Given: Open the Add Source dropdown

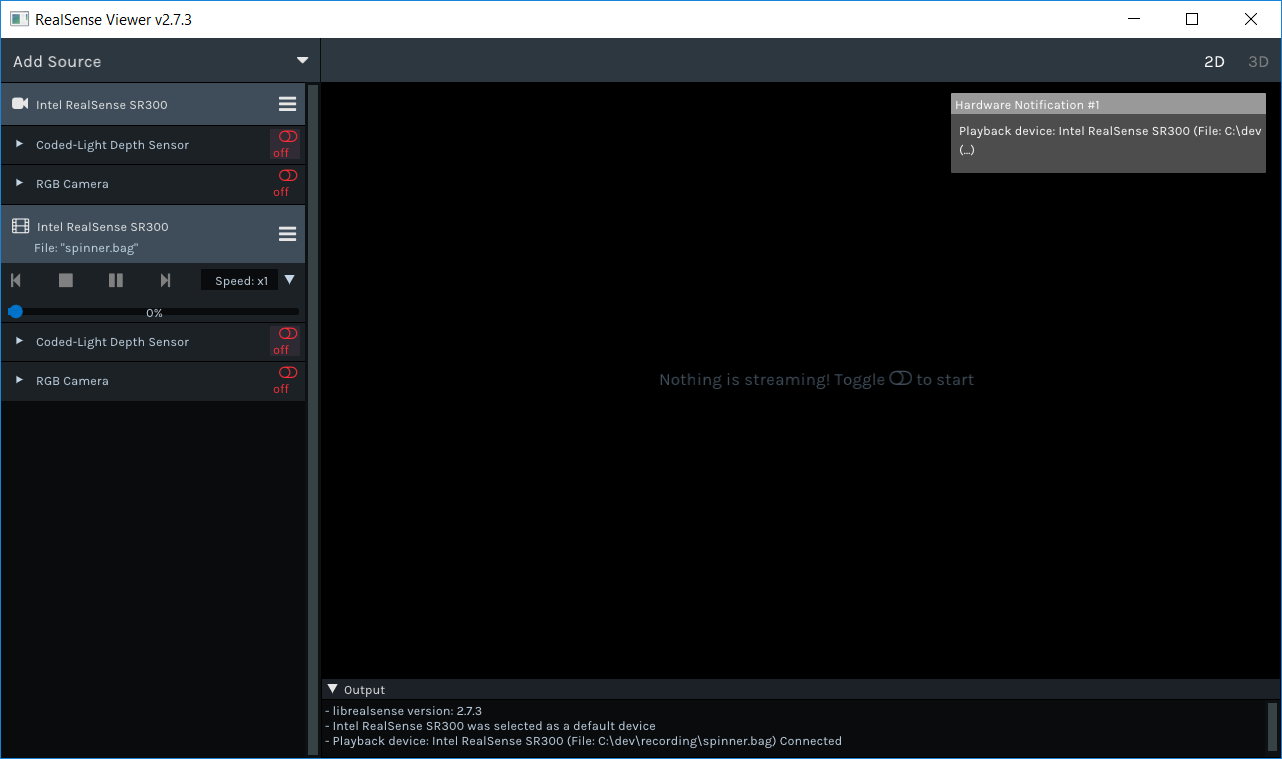Looking at the screenshot, I should click(x=302, y=61).
